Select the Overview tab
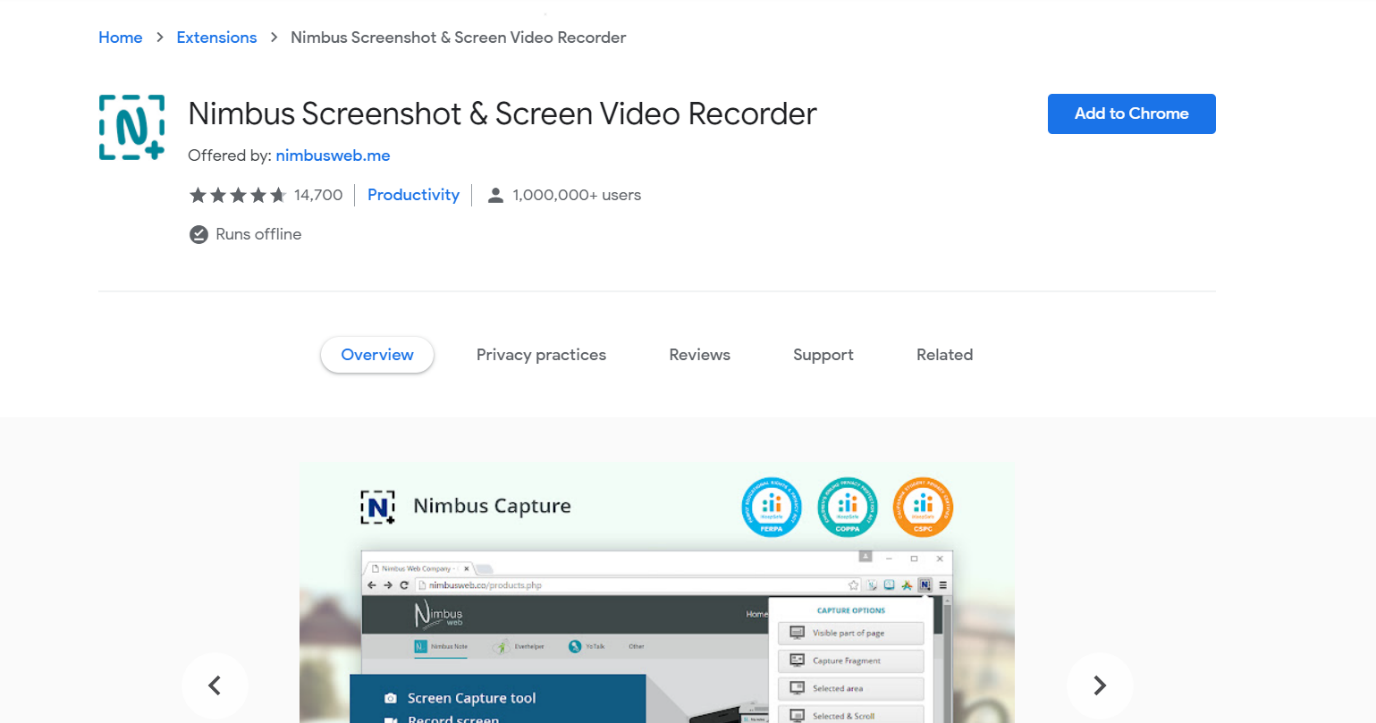 [x=377, y=355]
